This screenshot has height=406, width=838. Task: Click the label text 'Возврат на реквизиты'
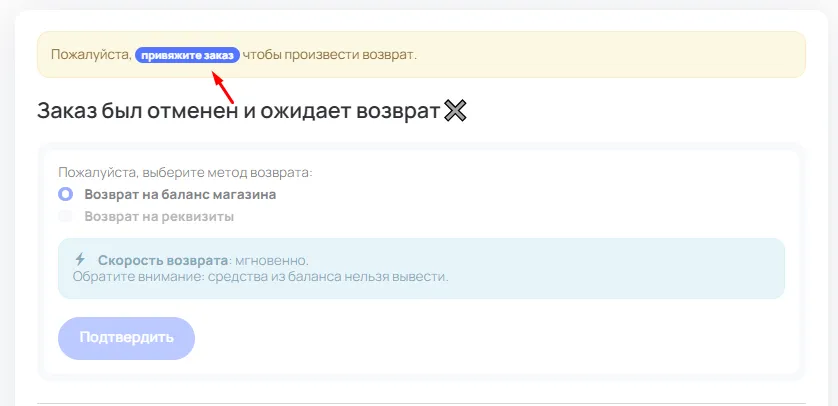(159, 217)
